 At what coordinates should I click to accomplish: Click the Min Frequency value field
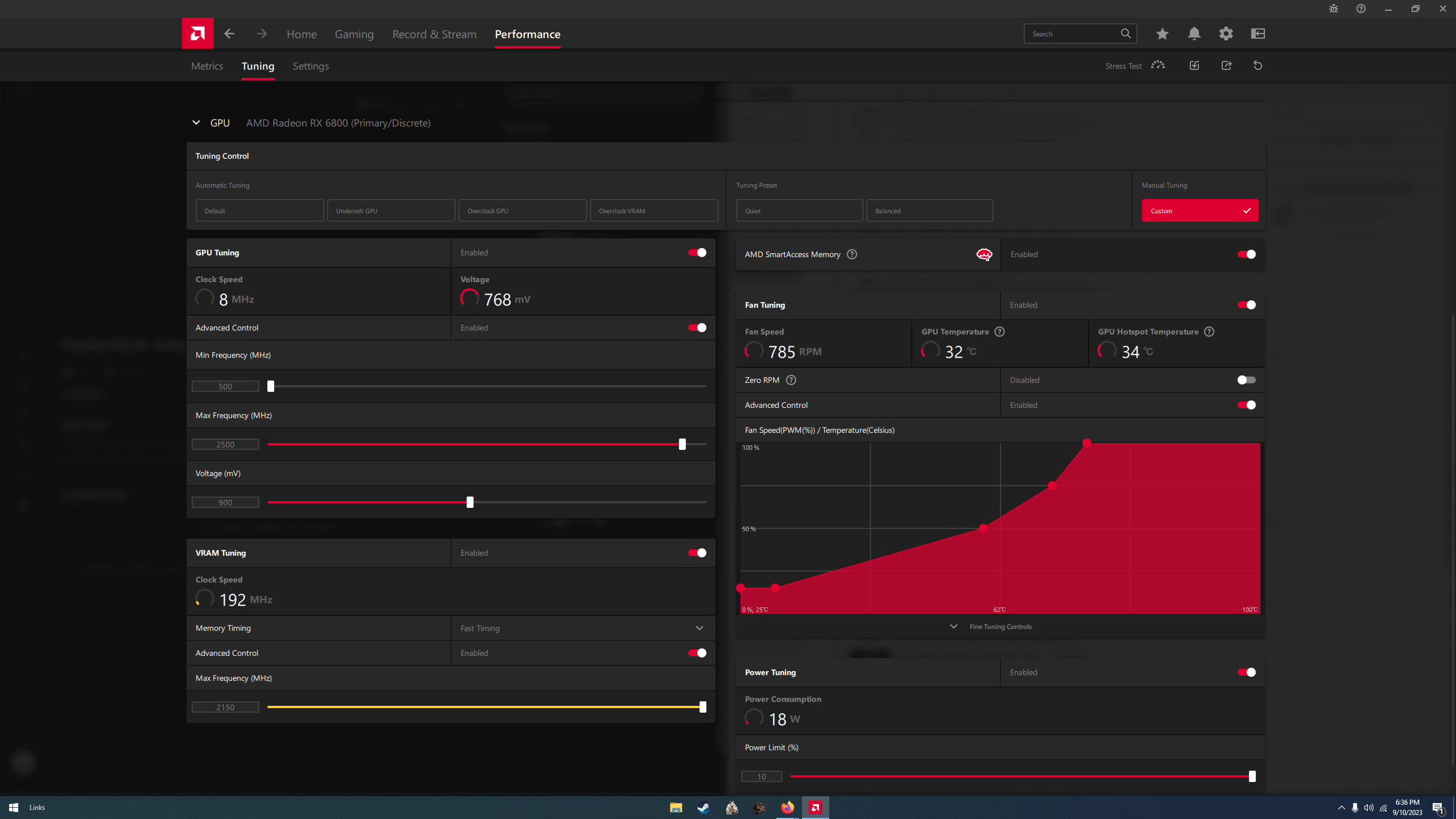click(225, 386)
